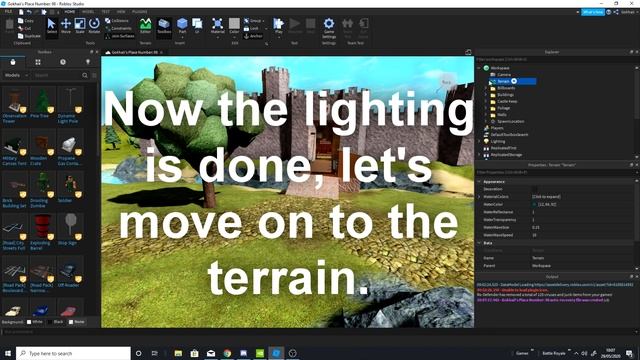Click the WaterColor swatch in Properties
This screenshot has width=640, height=360.
(x=534, y=204)
